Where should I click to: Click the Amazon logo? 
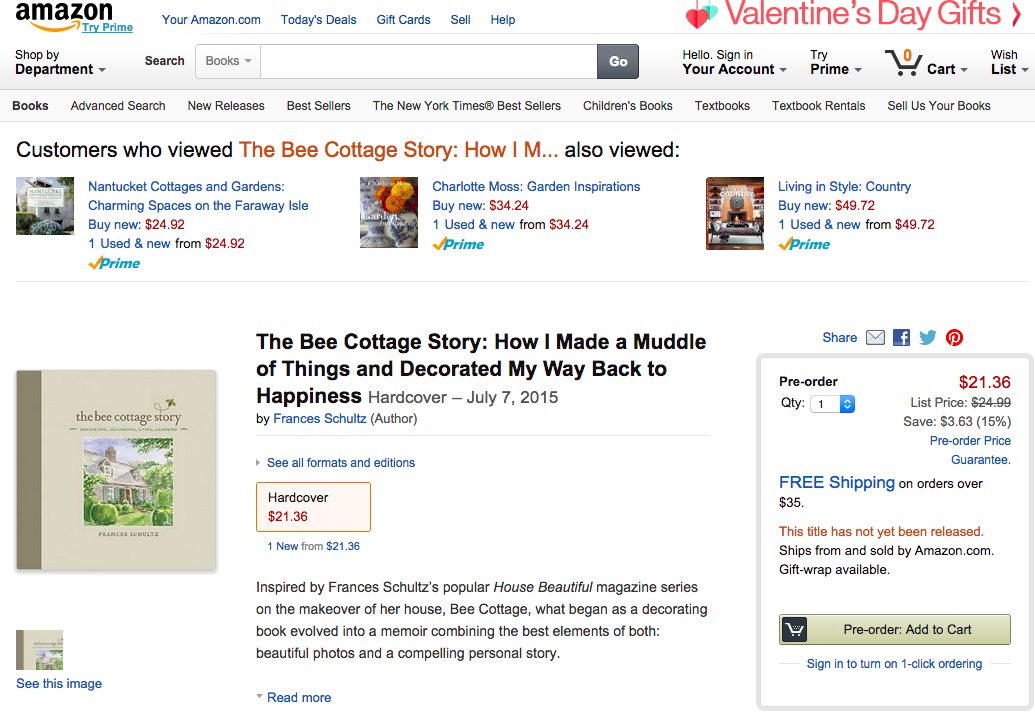63,15
